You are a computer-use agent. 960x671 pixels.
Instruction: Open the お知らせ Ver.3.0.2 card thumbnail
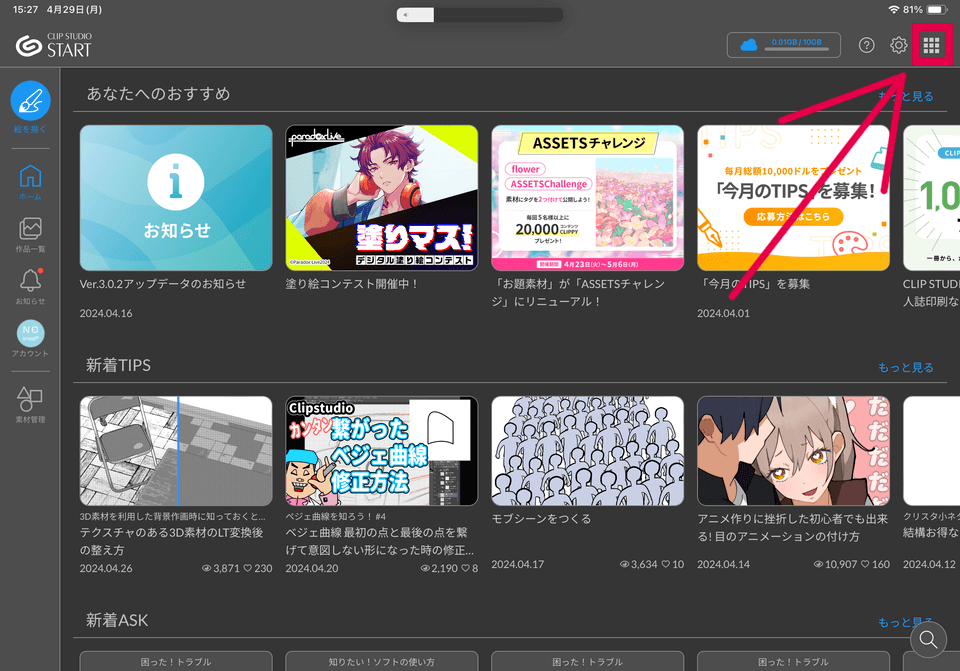tap(176, 198)
